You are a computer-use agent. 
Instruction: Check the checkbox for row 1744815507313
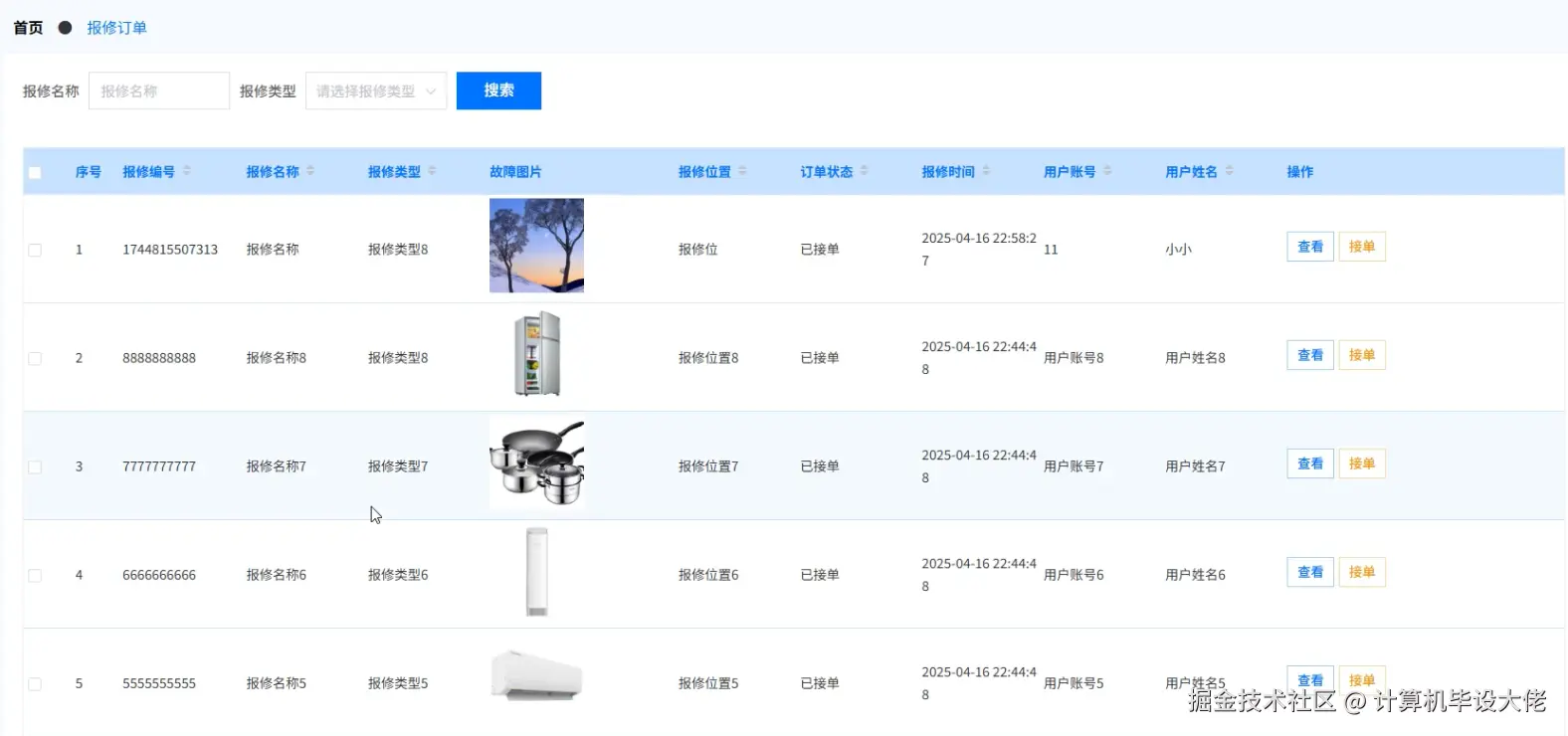coord(35,250)
